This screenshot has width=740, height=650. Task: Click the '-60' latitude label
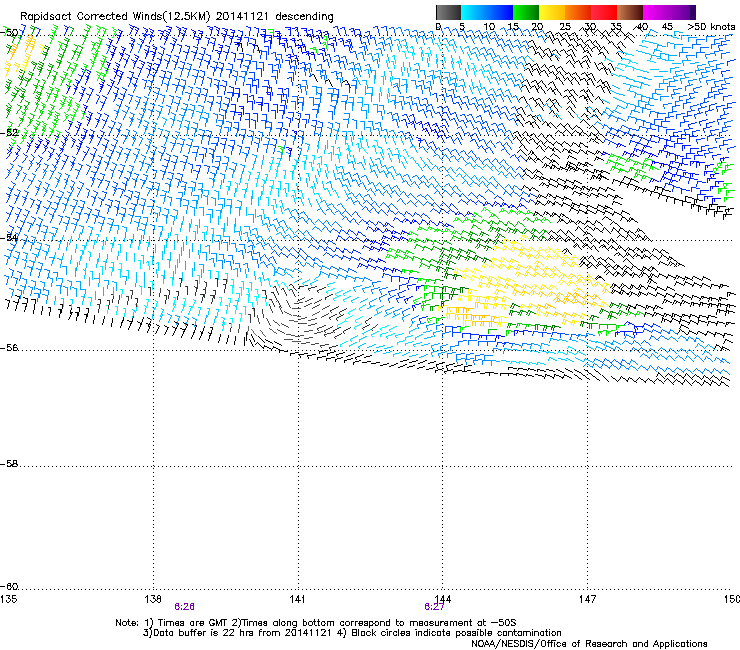click(x=9, y=587)
